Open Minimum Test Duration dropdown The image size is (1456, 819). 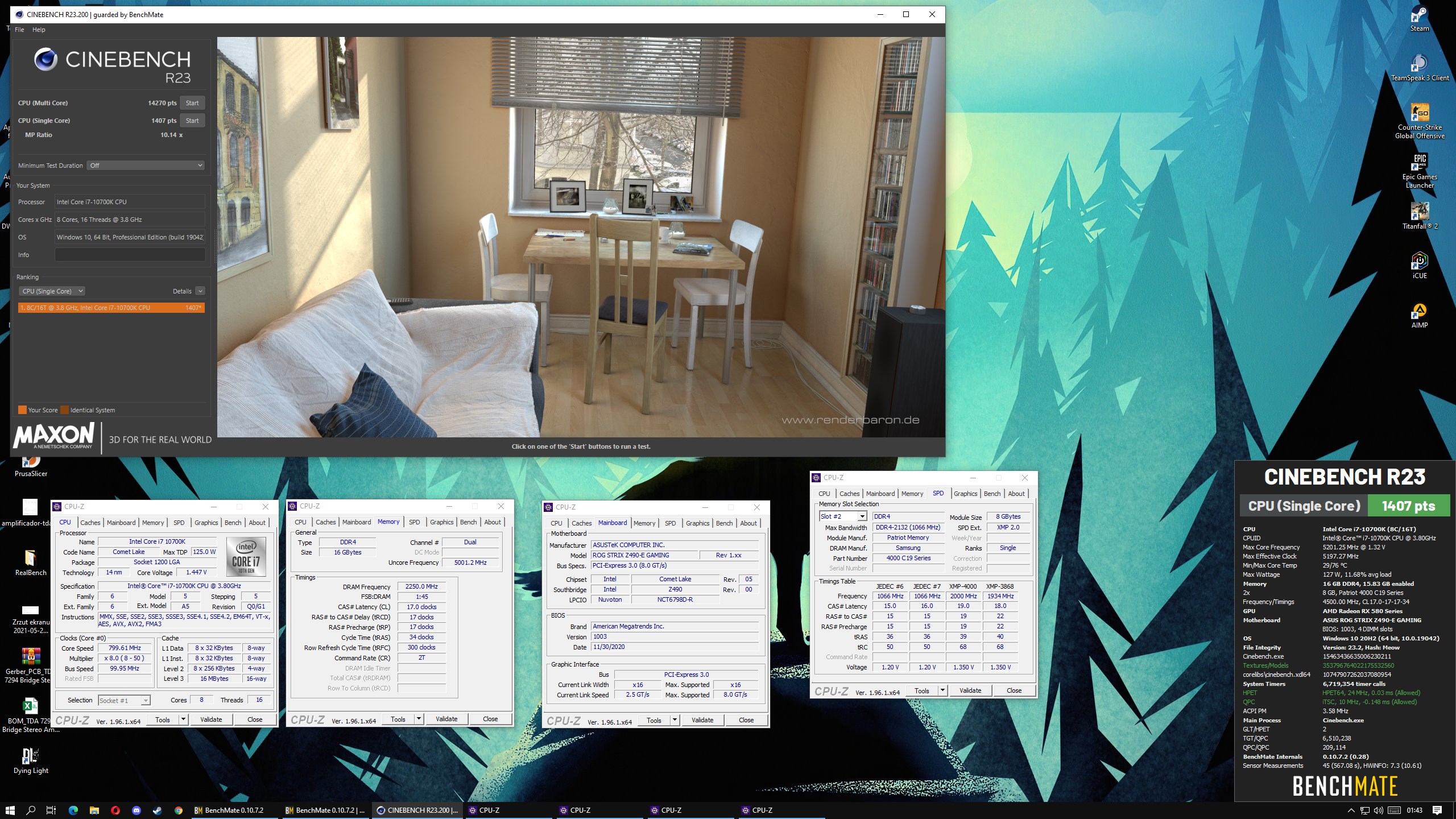point(146,166)
